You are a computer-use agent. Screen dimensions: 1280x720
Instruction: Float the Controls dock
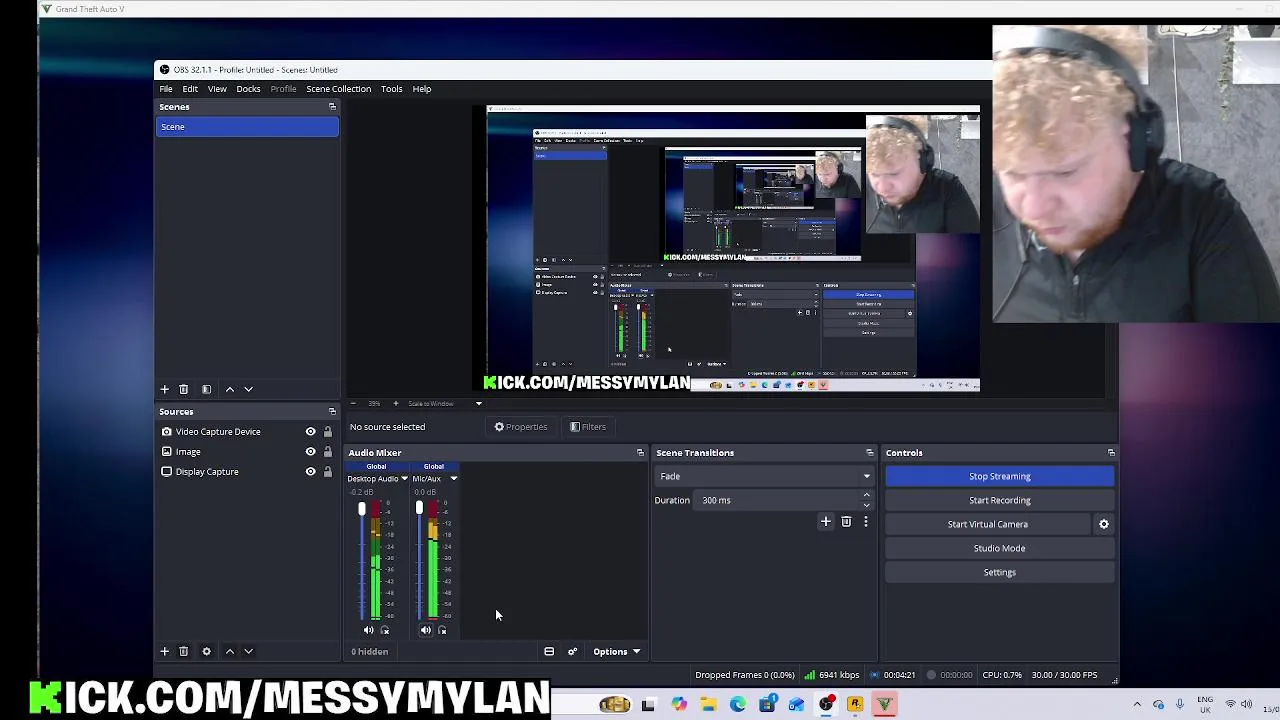tap(1110, 453)
